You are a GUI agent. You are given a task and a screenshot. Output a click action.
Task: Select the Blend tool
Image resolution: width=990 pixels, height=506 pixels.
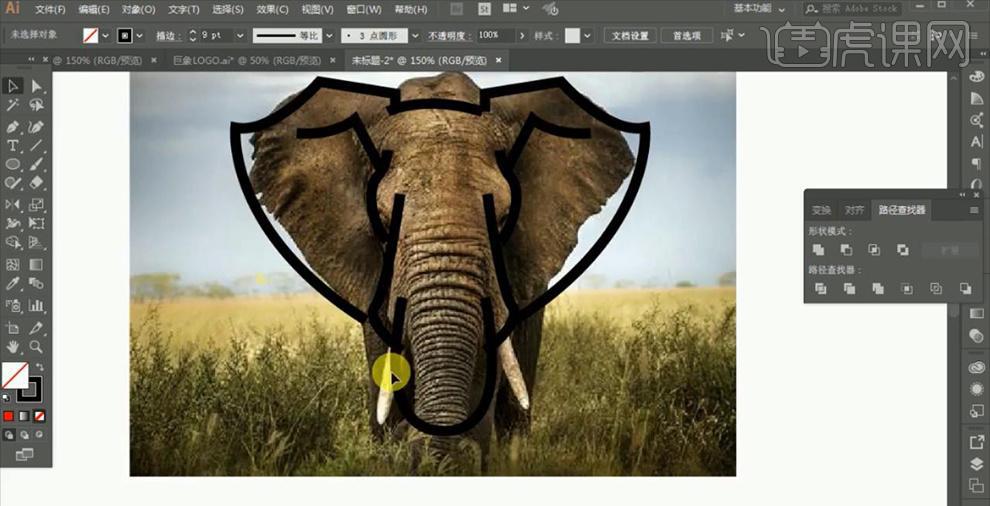[37, 284]
